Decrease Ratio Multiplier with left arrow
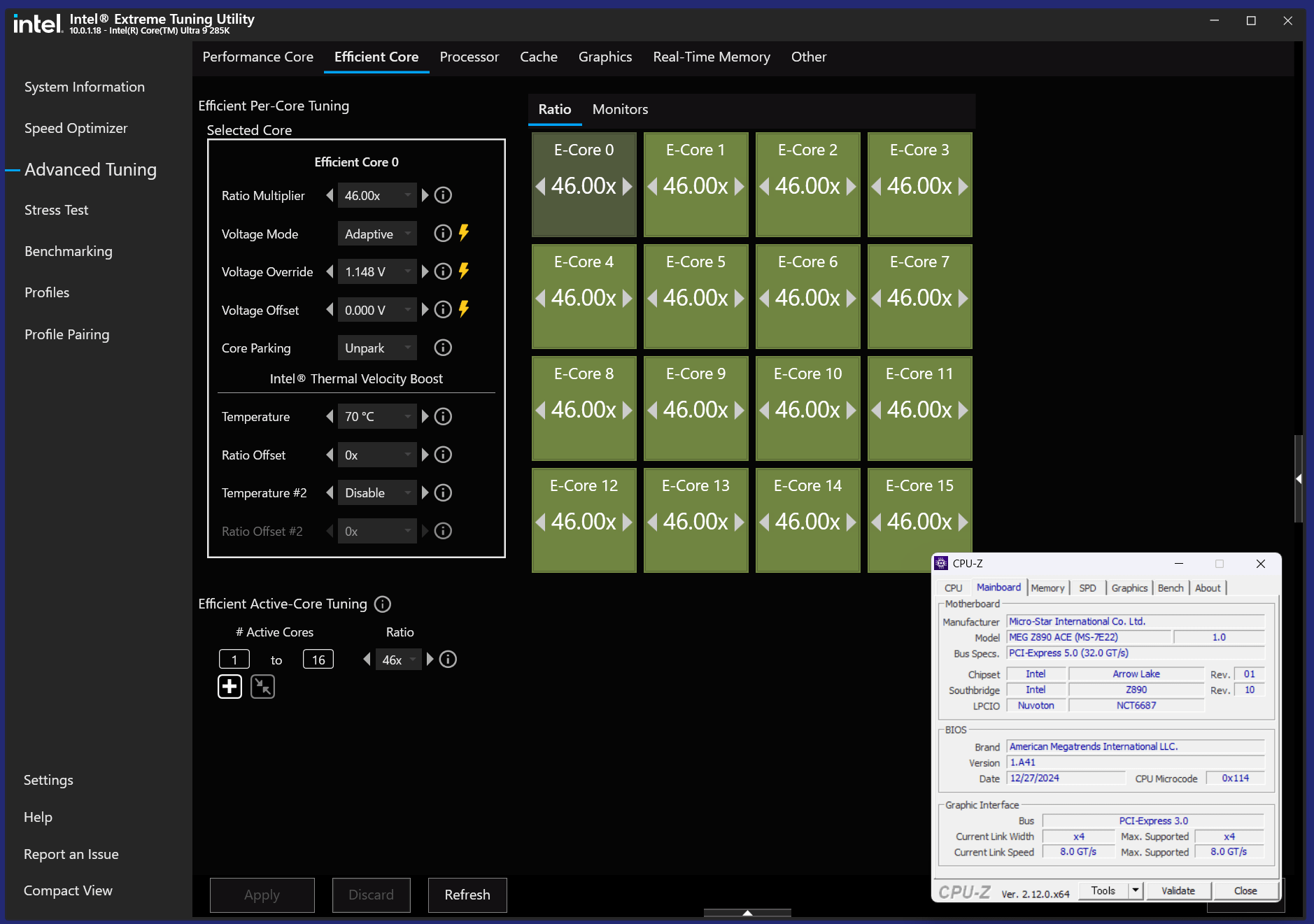The width and height of the screenshot is (1314, 924). click(x=330, y=195)
